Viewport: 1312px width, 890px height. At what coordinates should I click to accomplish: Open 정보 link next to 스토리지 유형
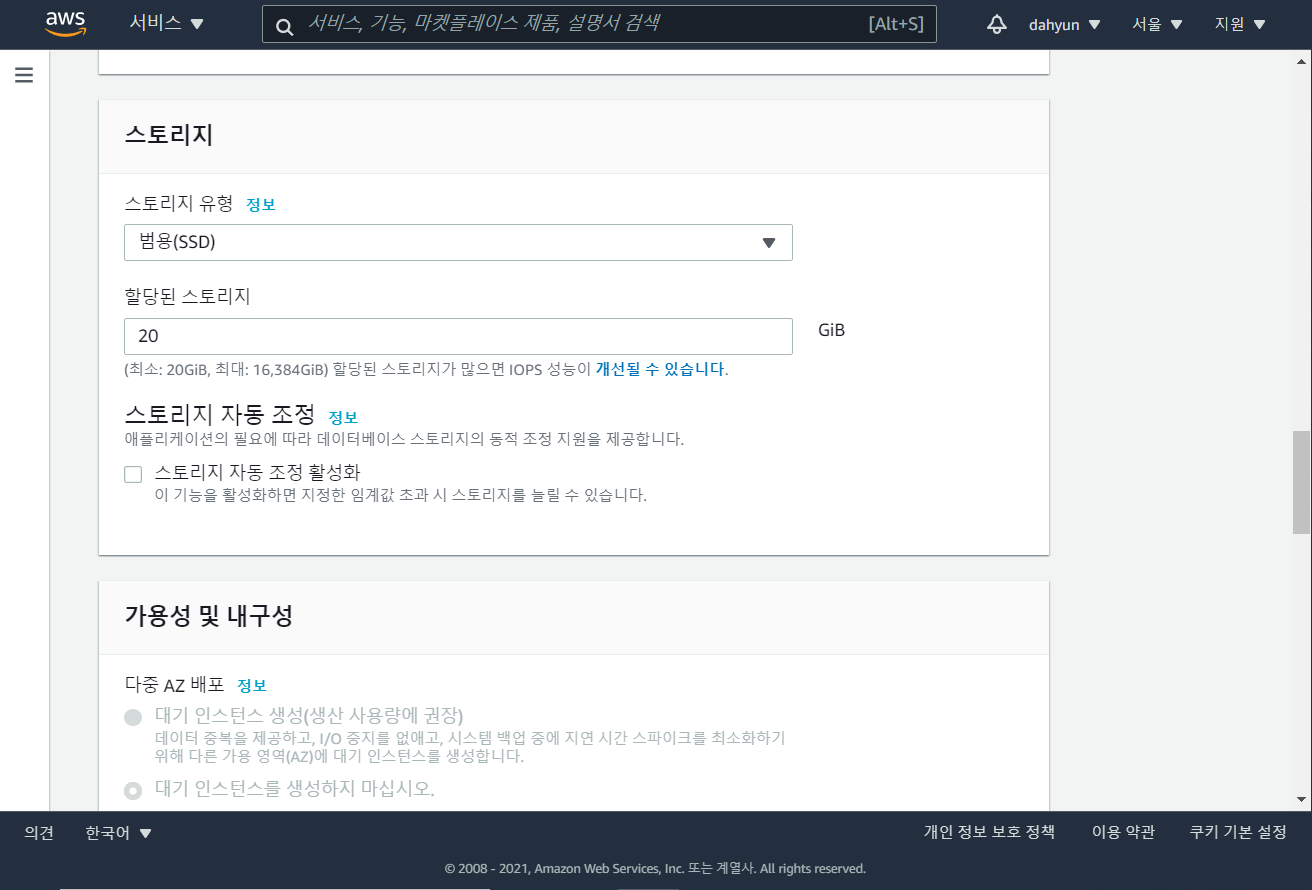pos(261,205)
